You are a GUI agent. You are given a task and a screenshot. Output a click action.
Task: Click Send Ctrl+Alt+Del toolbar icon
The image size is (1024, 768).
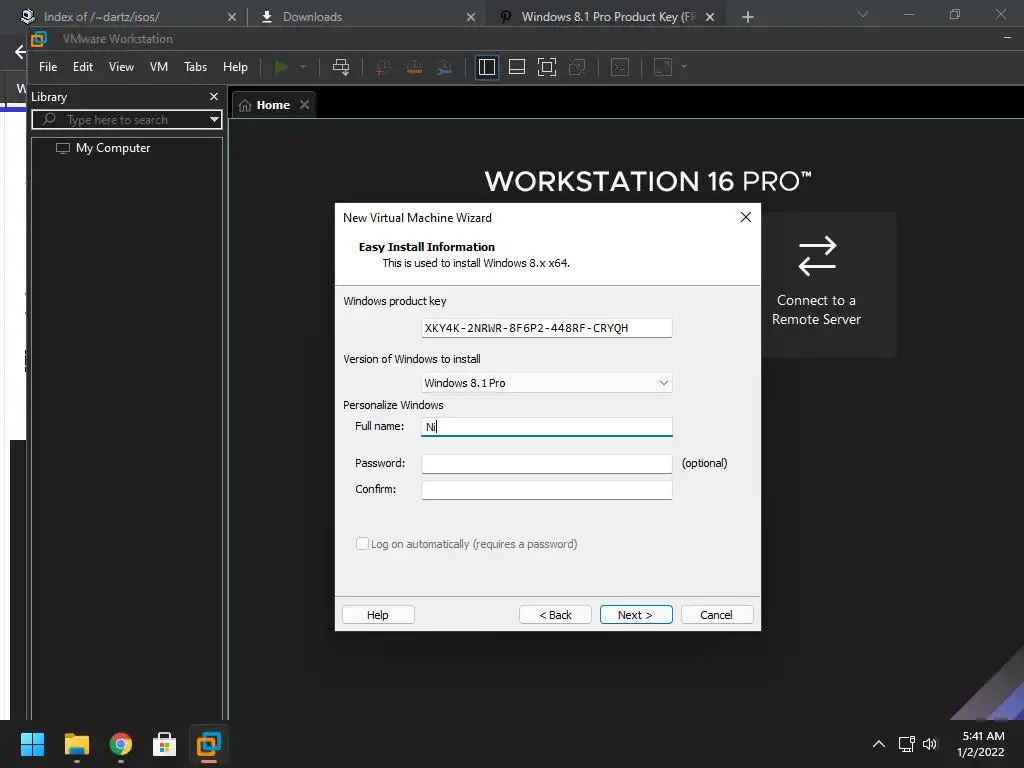pyautogui.click(x=341, y=67)
